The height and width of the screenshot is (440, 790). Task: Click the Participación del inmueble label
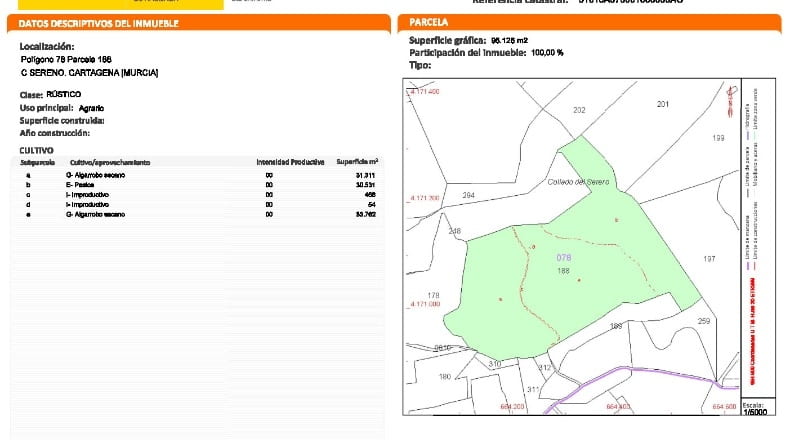click(468, 52)
